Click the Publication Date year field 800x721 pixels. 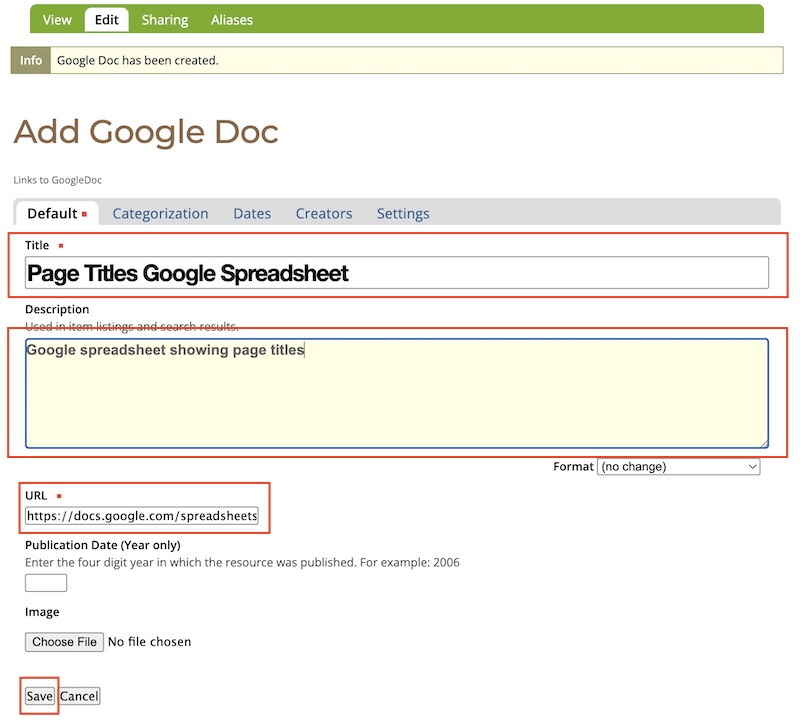(x=44, y=582)
